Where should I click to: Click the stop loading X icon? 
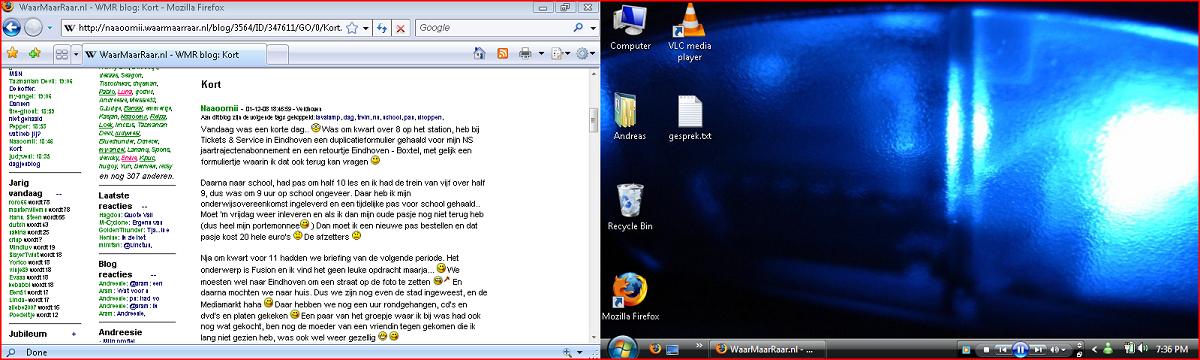coord(400,28)
